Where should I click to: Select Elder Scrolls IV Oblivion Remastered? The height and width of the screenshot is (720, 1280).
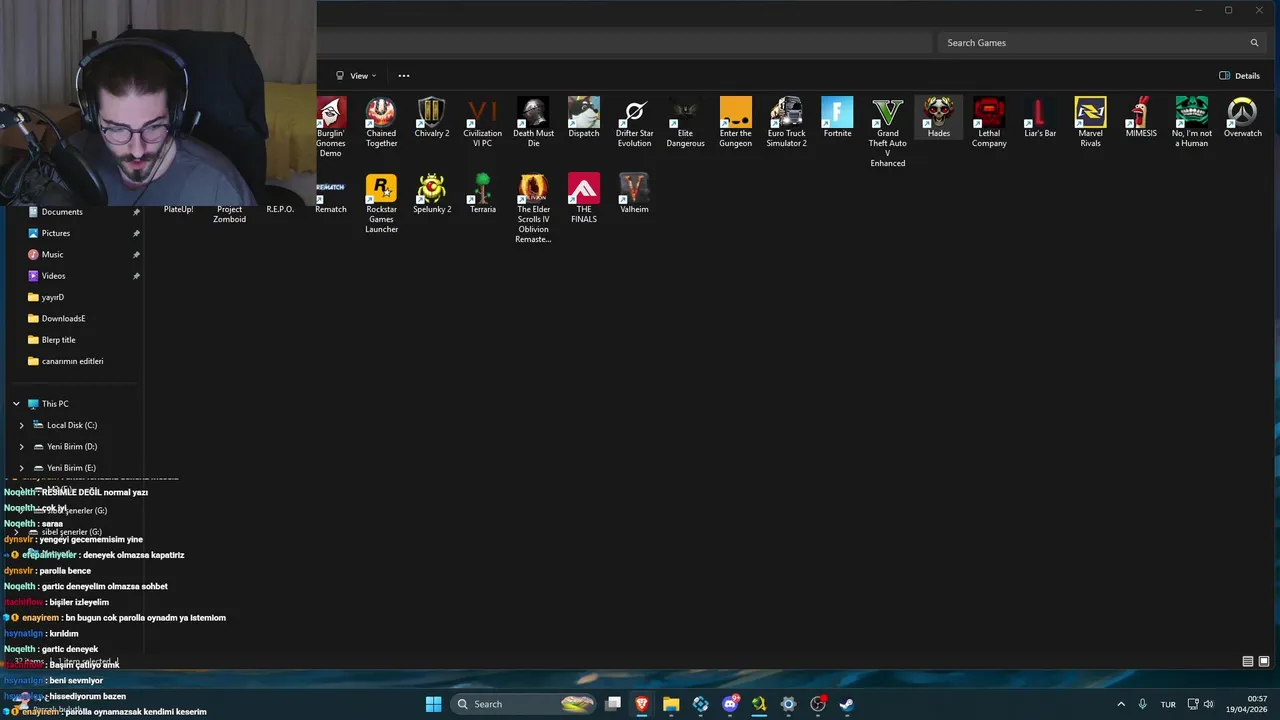point(533,208)
